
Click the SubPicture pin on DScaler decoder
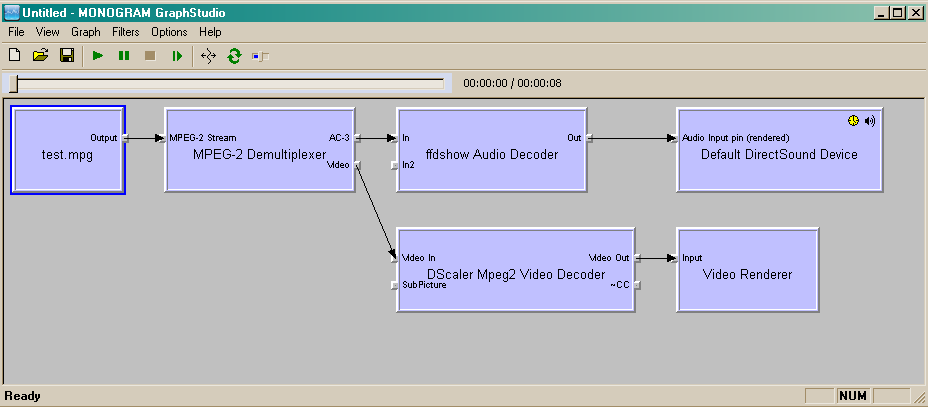coord(395,285)
